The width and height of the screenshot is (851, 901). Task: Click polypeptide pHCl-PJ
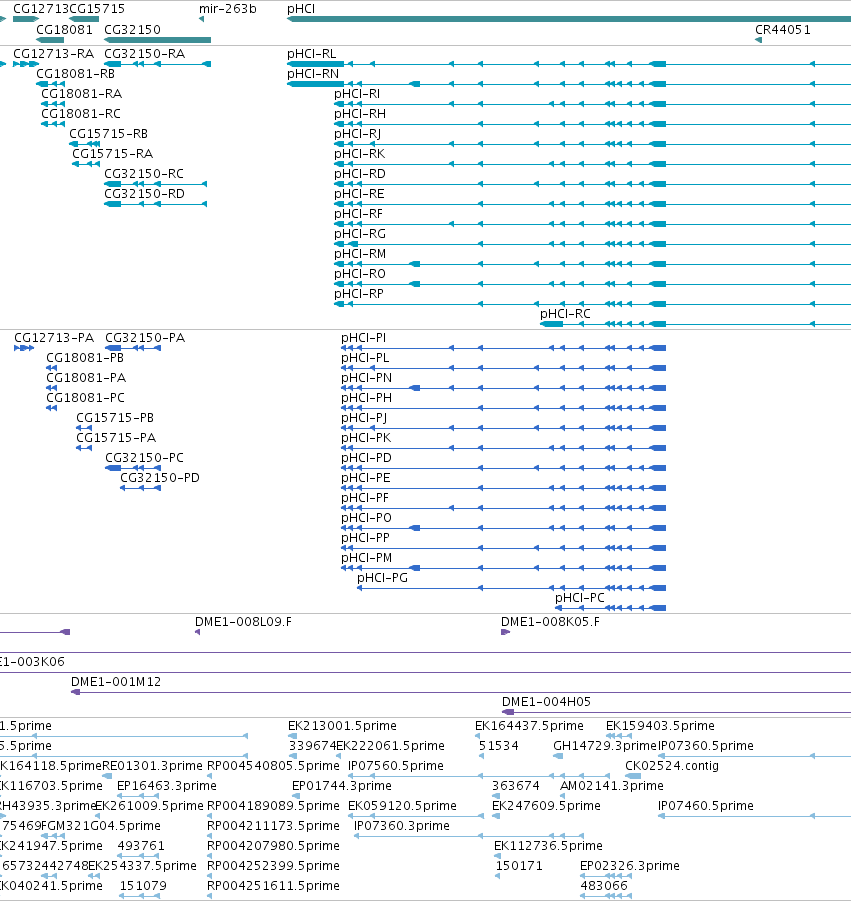[364, 418]
